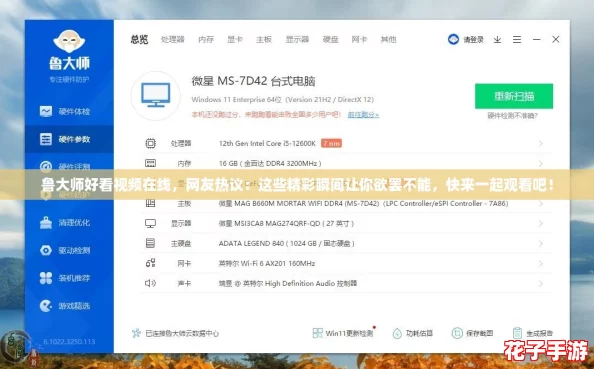Click the 16 GB DDR4 3200MHz text
Image resolution: width=594 pixels, height=369 pixels.
[270, 163]
